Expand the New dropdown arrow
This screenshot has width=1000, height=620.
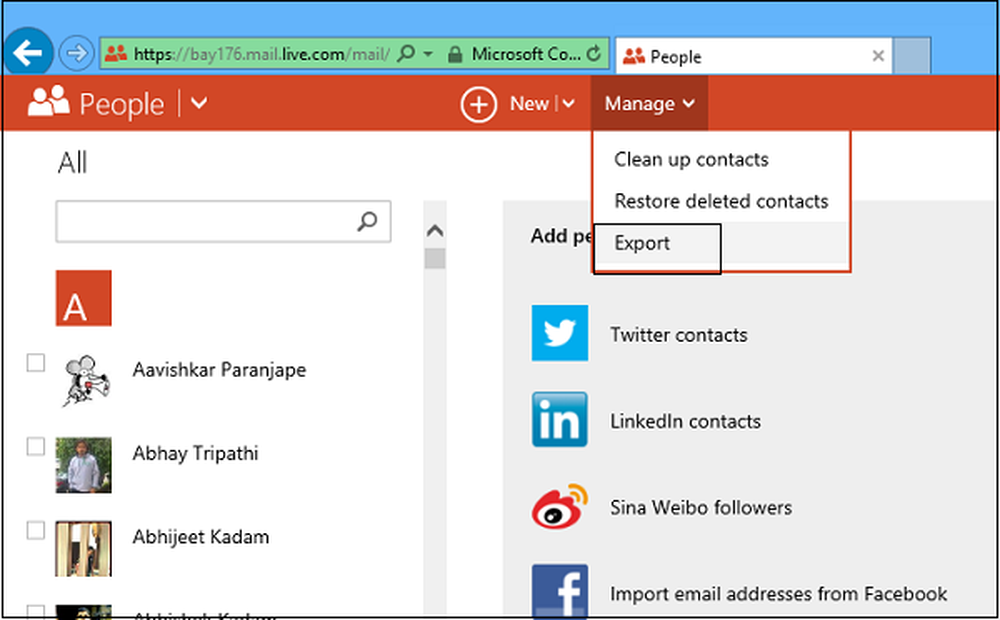point(569,103)
